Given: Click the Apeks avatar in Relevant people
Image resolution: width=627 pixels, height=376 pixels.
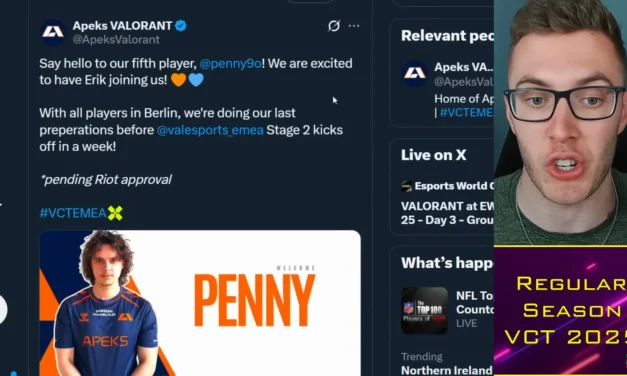Looking at the screenshot, I should pos(415,74).
